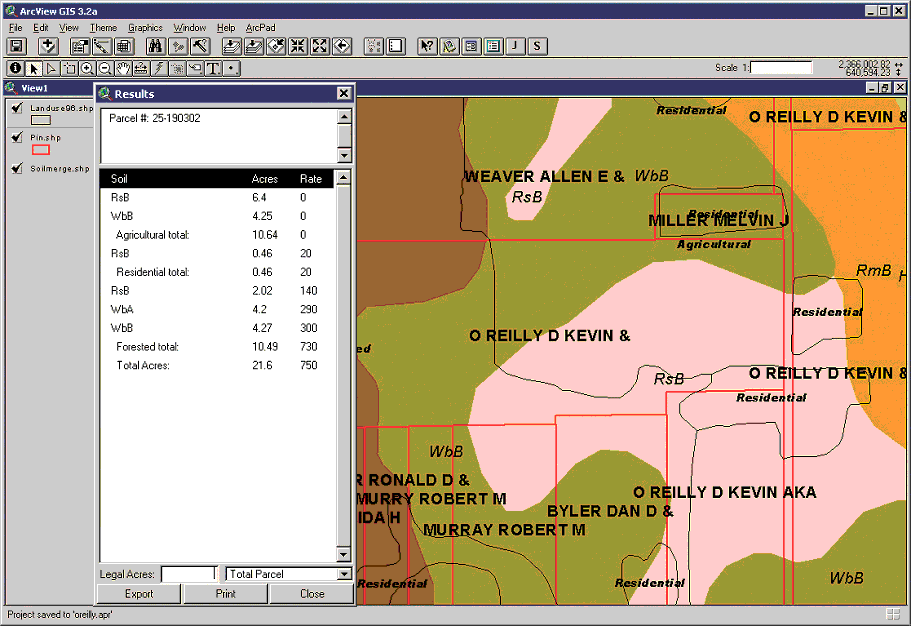Select the Pan hand tool

(x=123, y=68)
